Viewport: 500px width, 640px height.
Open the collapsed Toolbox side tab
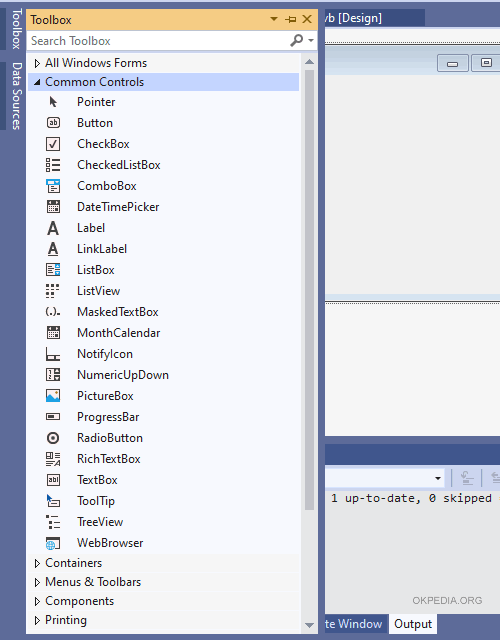point(16,29)
